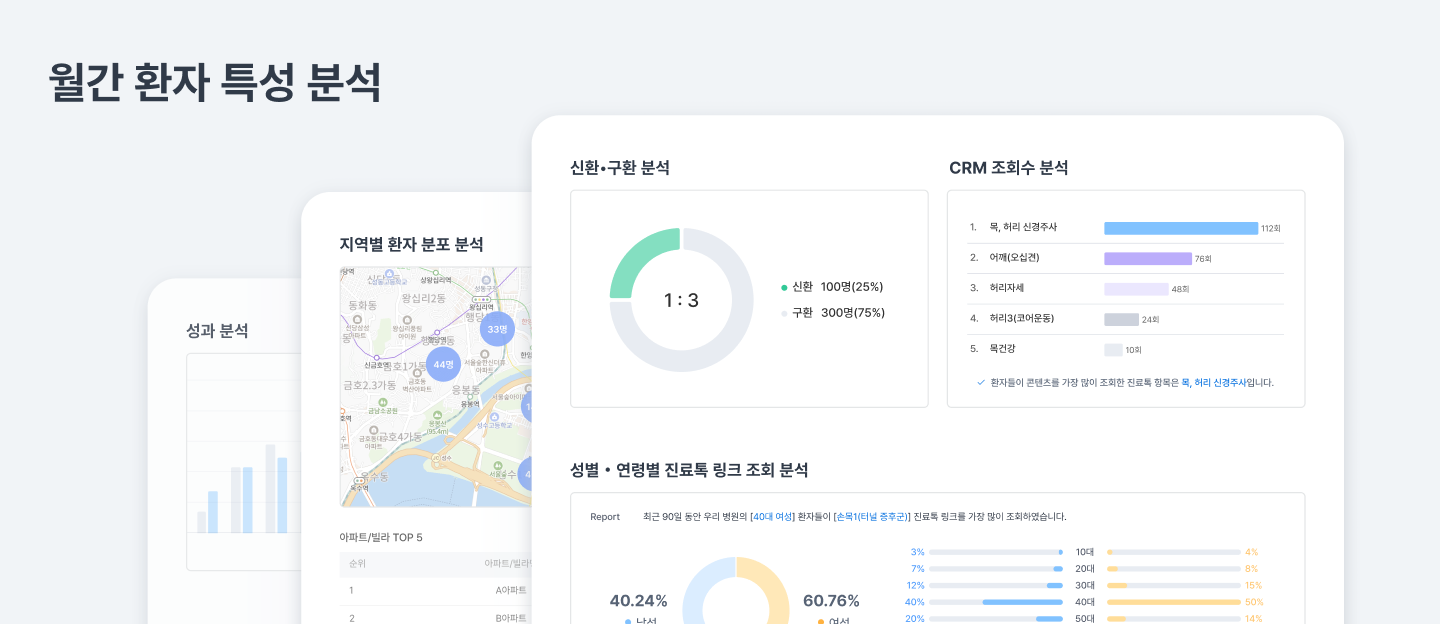
Task: Expand the 지역별 환자 분포 분석 panel
Action: click(x=411, y=244)
